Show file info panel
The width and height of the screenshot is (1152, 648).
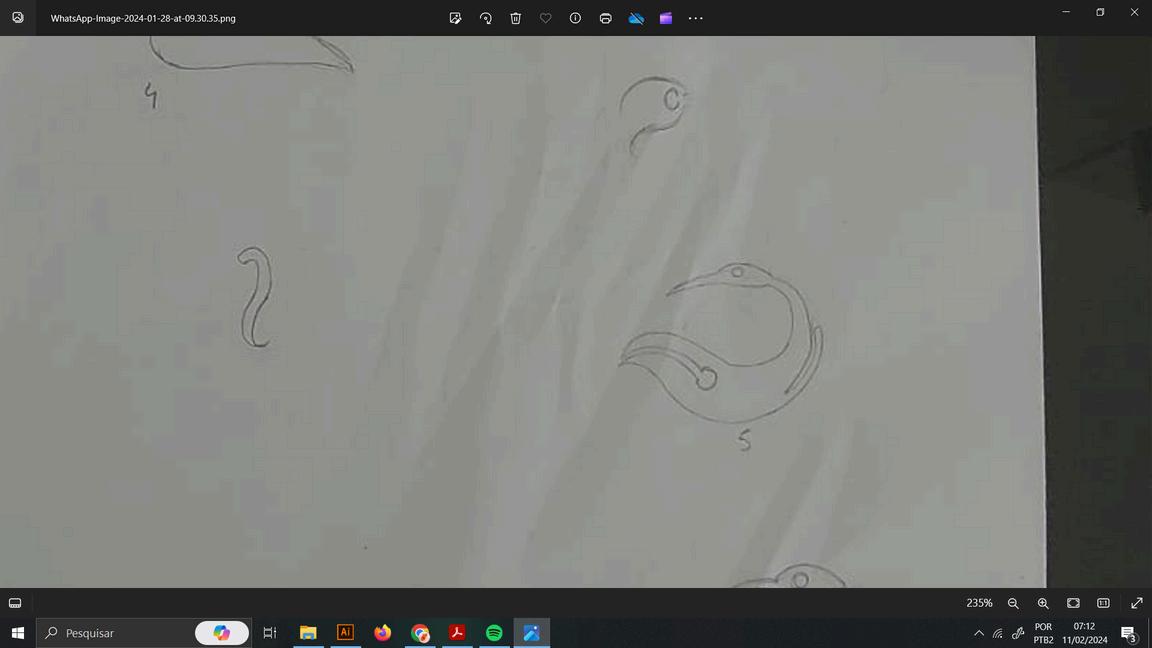click(x=575, y=18)
